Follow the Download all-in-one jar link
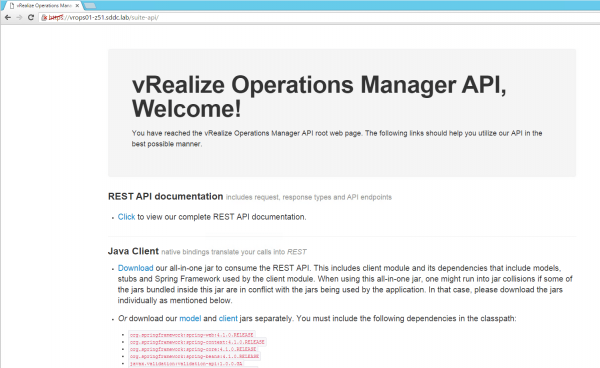600x368 pixels. (135, 268)
